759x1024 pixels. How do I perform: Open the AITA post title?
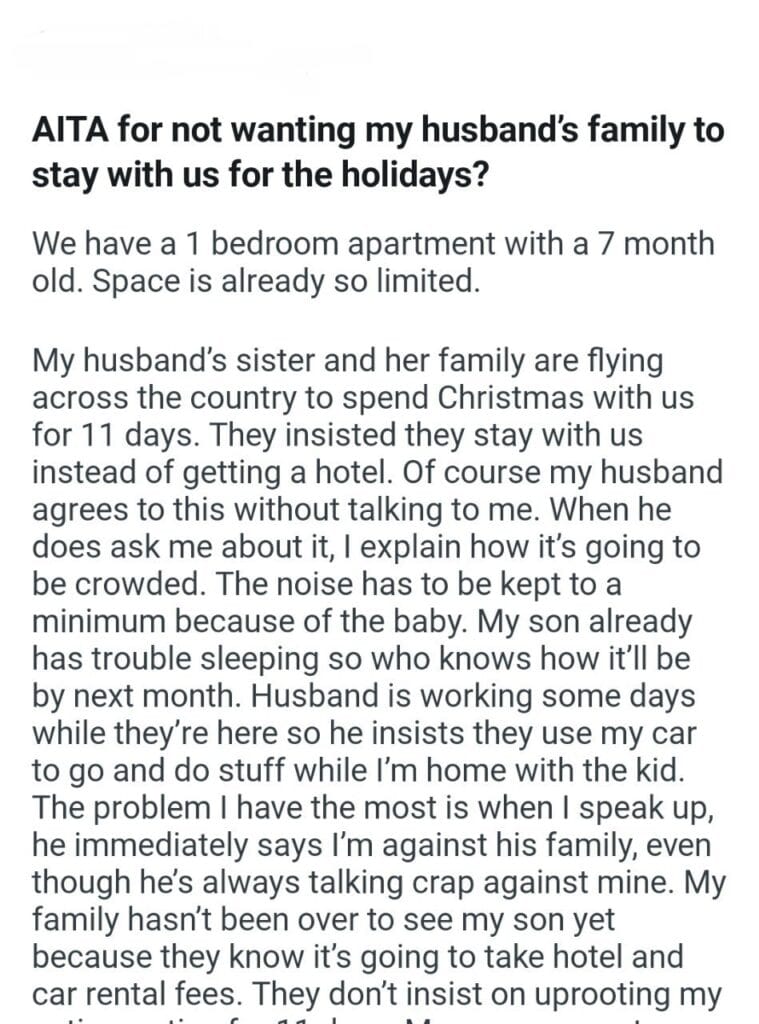tap(378, 131)
